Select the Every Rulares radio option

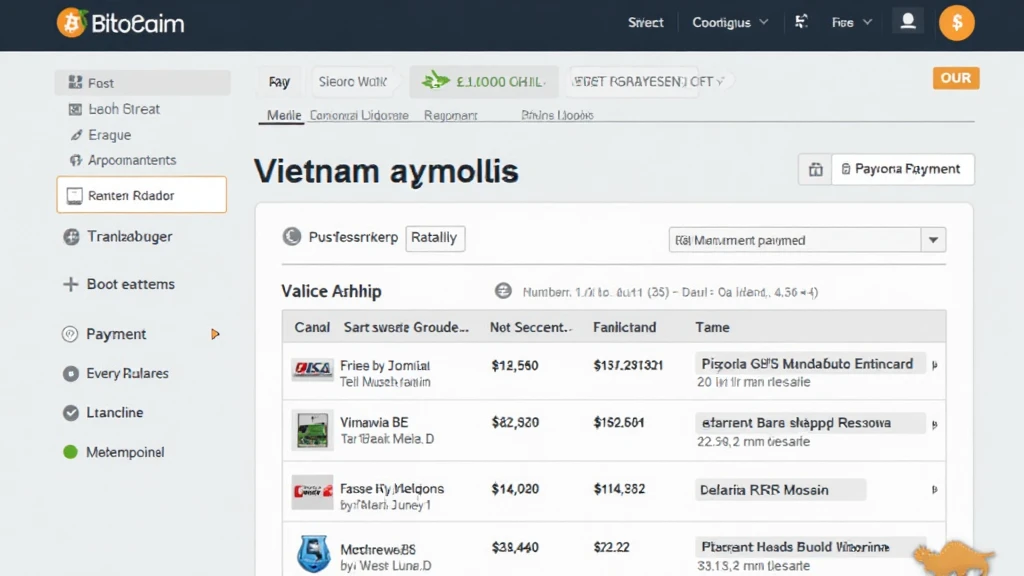70,374
